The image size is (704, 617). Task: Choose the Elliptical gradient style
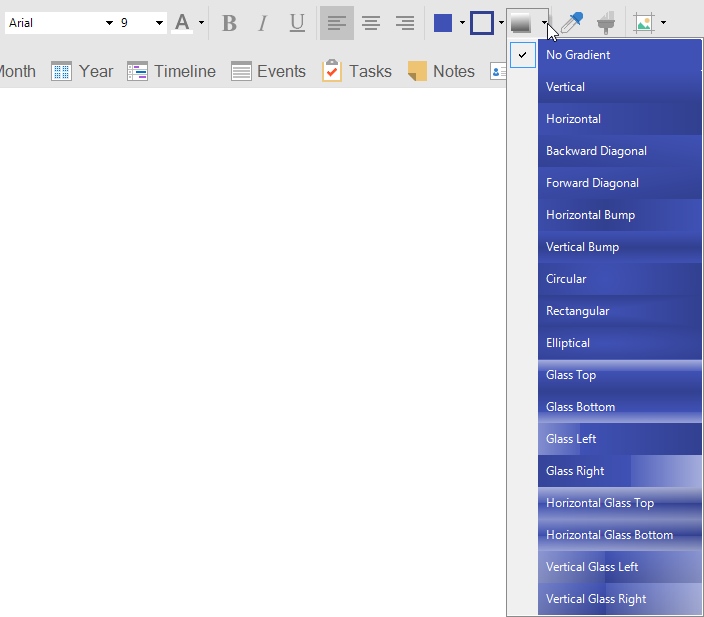(620, 343)
